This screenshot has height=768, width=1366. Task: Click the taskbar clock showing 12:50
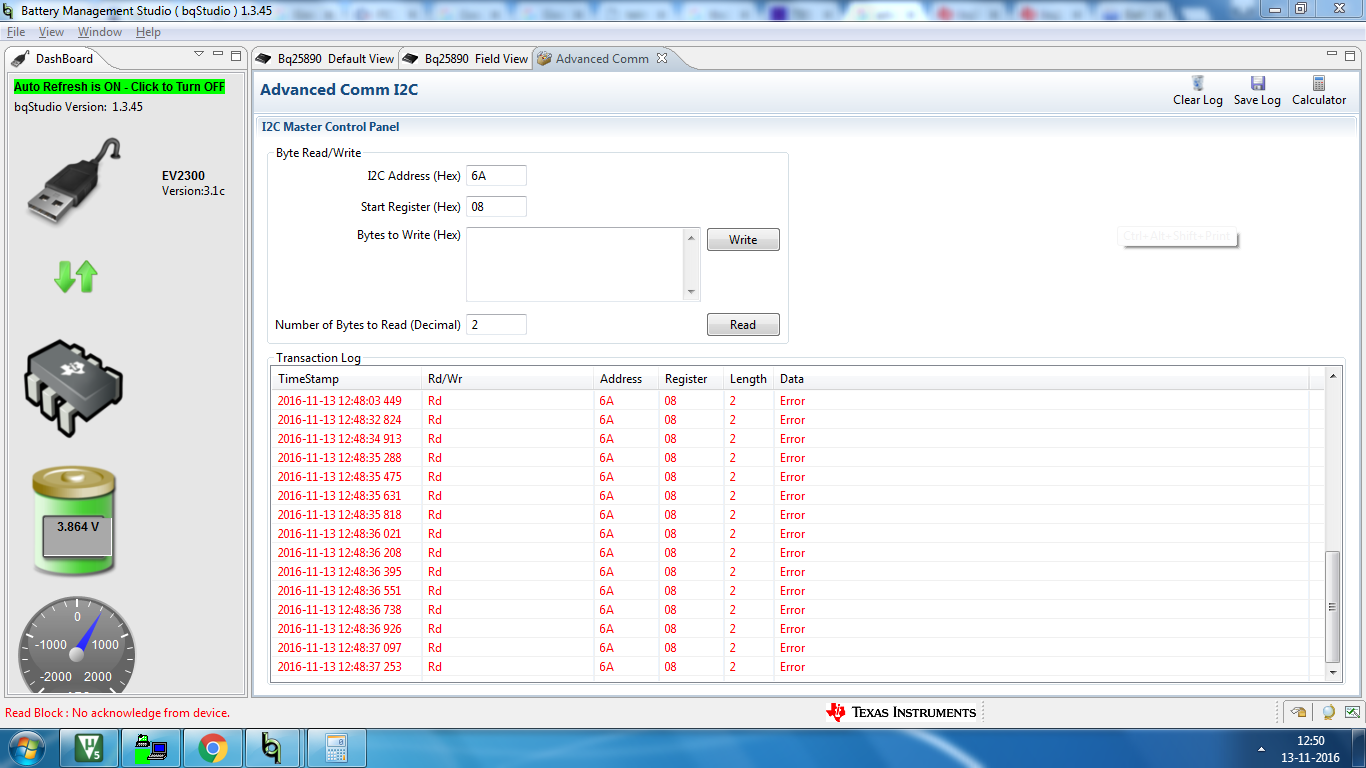coord(1310,741)
